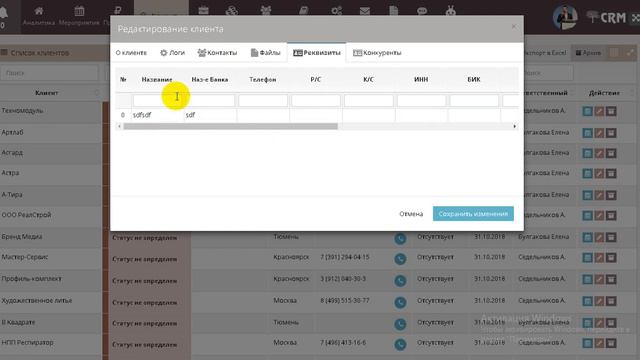Click phone call icon in Профиль-комплект row
Image resolution: width=640 pixels, height=360 pixels.
[400, 280]
